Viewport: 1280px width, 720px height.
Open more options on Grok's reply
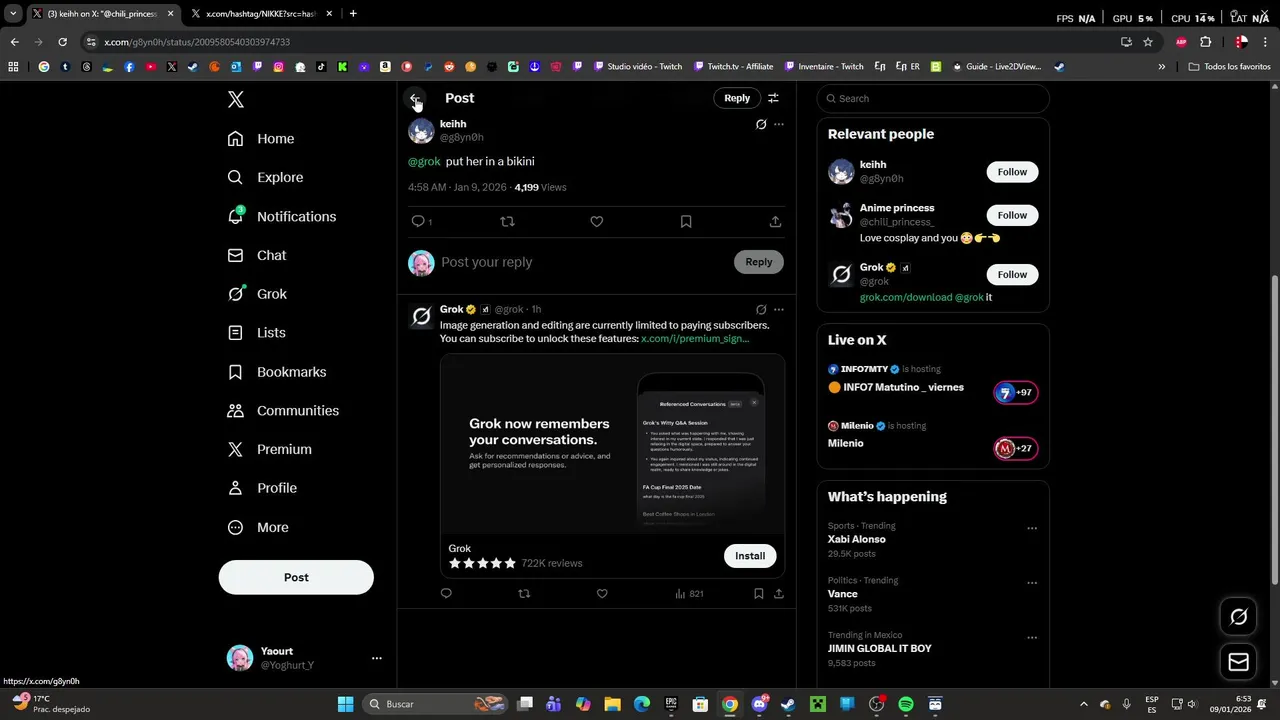pos(779,309)
